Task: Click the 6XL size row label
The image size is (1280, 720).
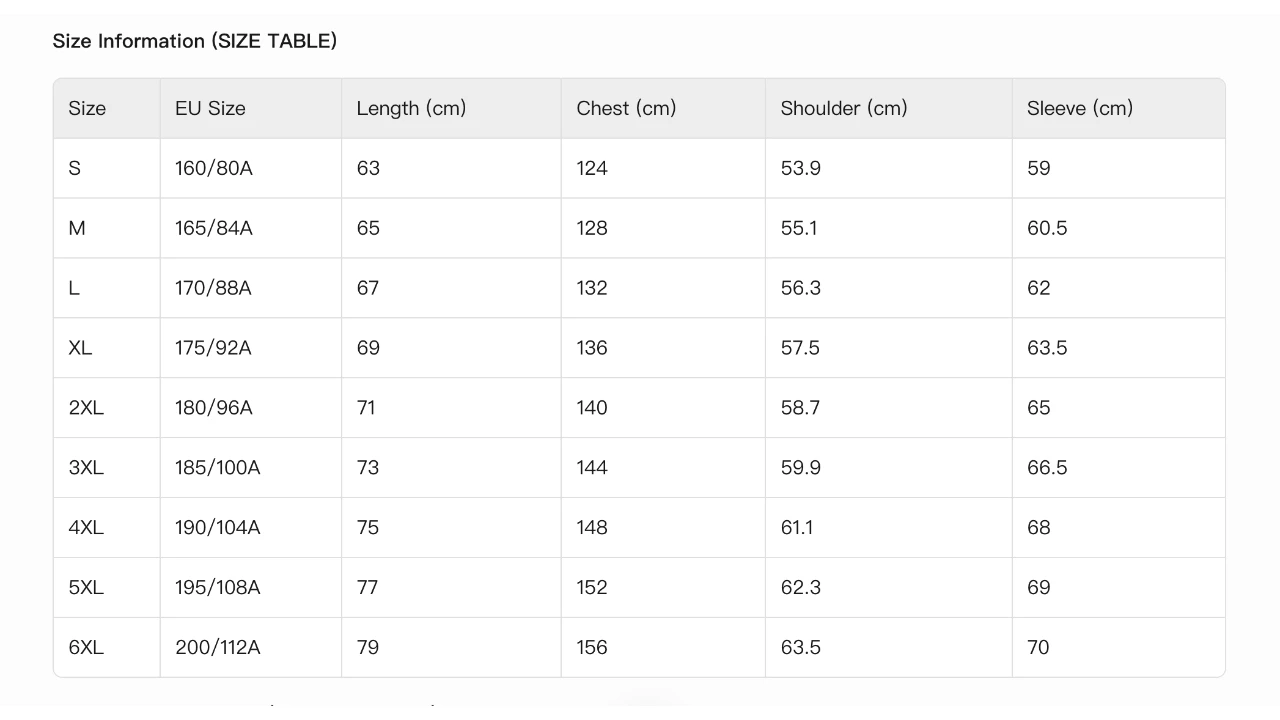Action: click(86, 648)
